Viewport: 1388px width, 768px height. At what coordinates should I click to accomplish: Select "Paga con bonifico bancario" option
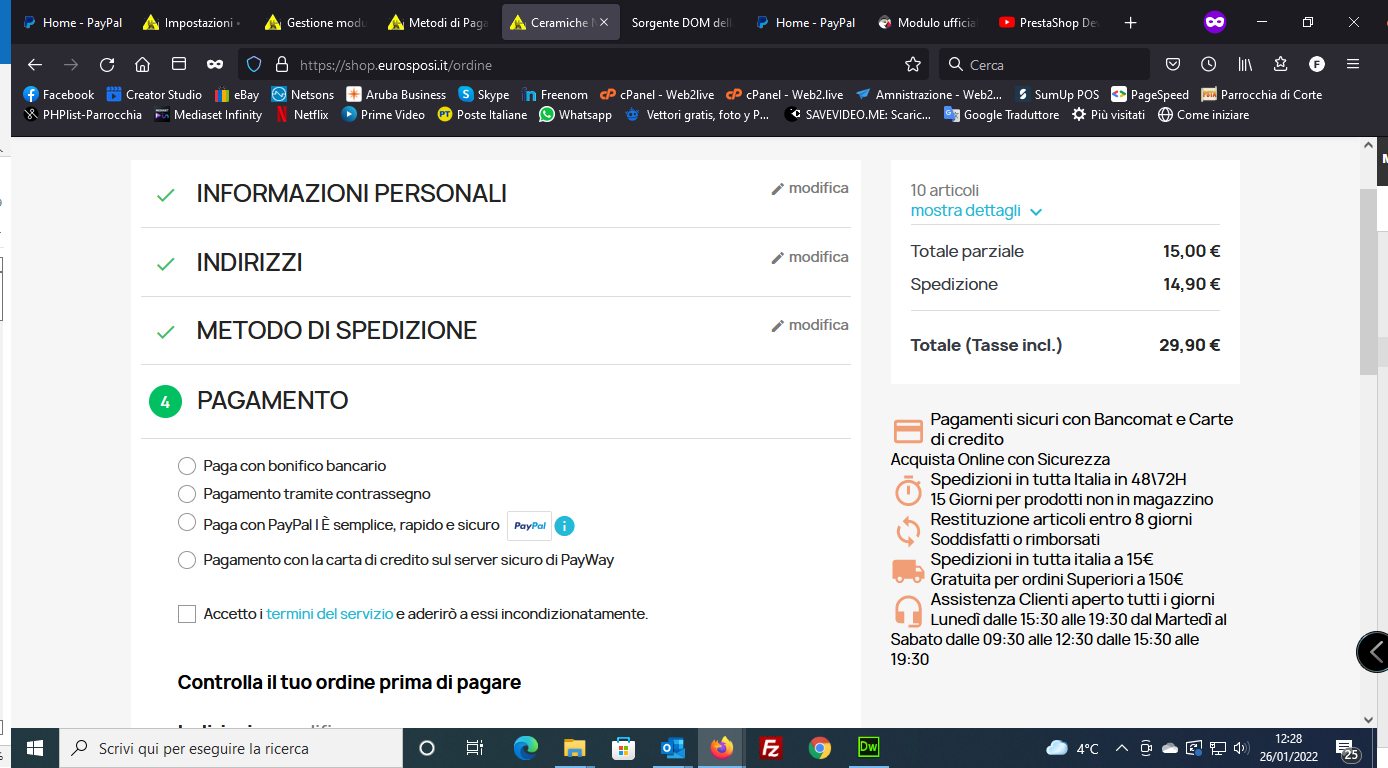pyautogui.click(x=186, y=466)
